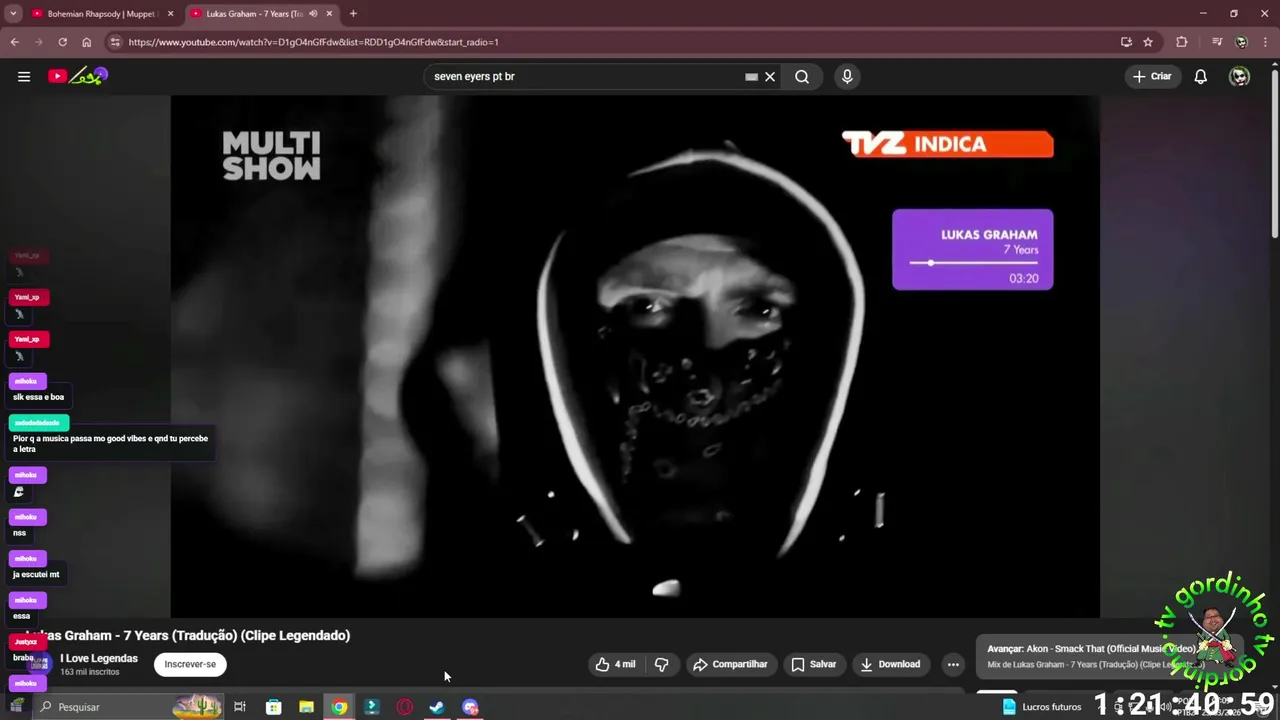Click the 163 mil inscritos subscriber count
The height and width of the screenshot is (720, 1280).
[x=90, y=672]
